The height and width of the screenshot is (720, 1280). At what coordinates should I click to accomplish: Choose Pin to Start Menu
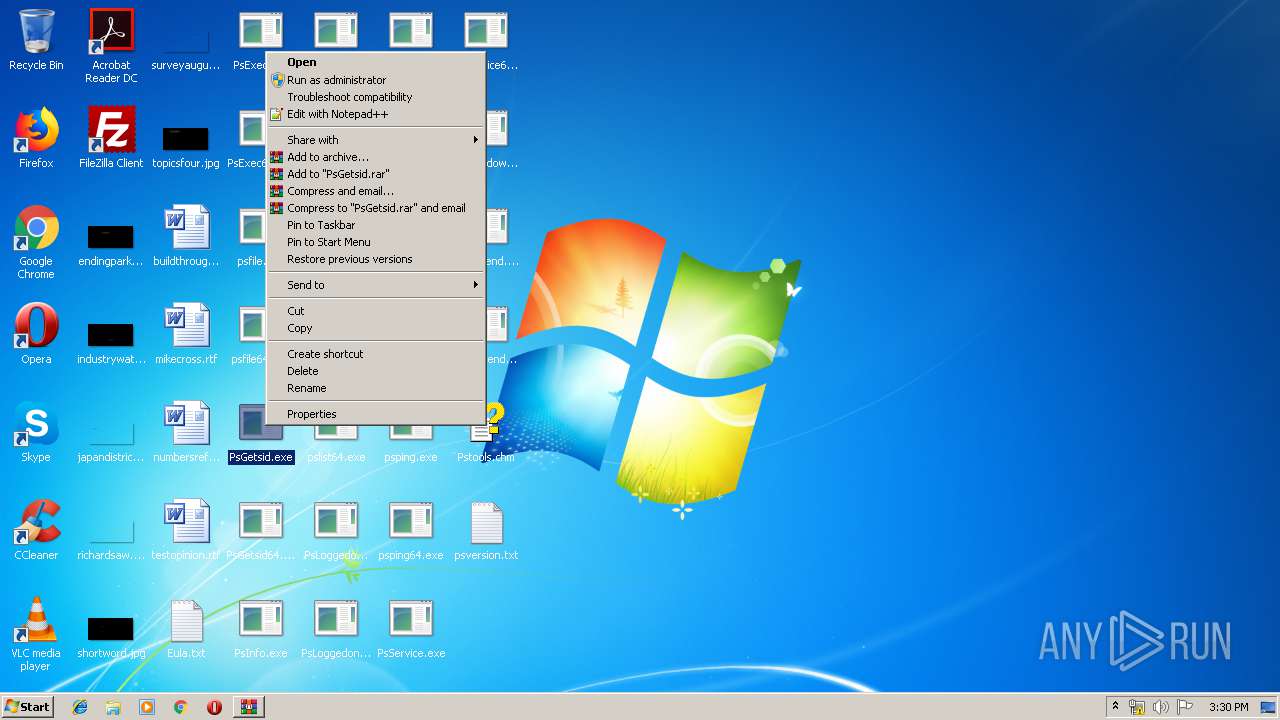376,242
